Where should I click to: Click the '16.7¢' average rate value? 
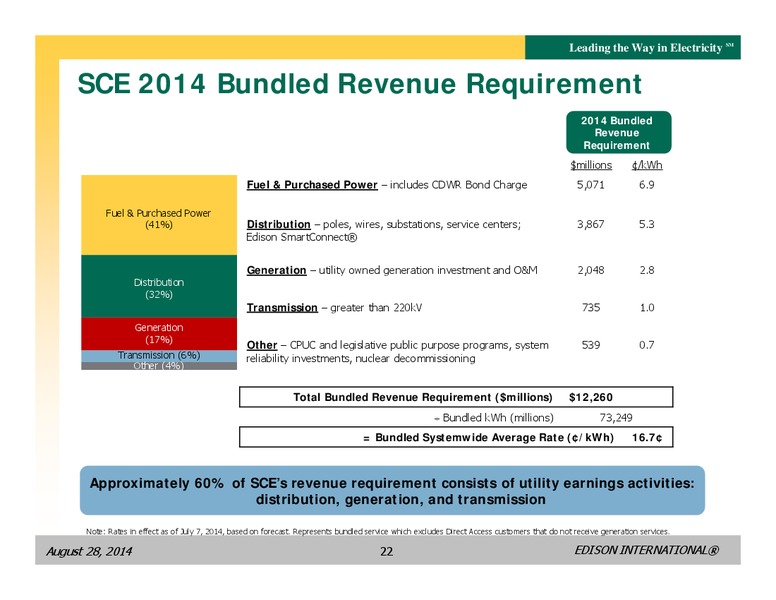647,438
